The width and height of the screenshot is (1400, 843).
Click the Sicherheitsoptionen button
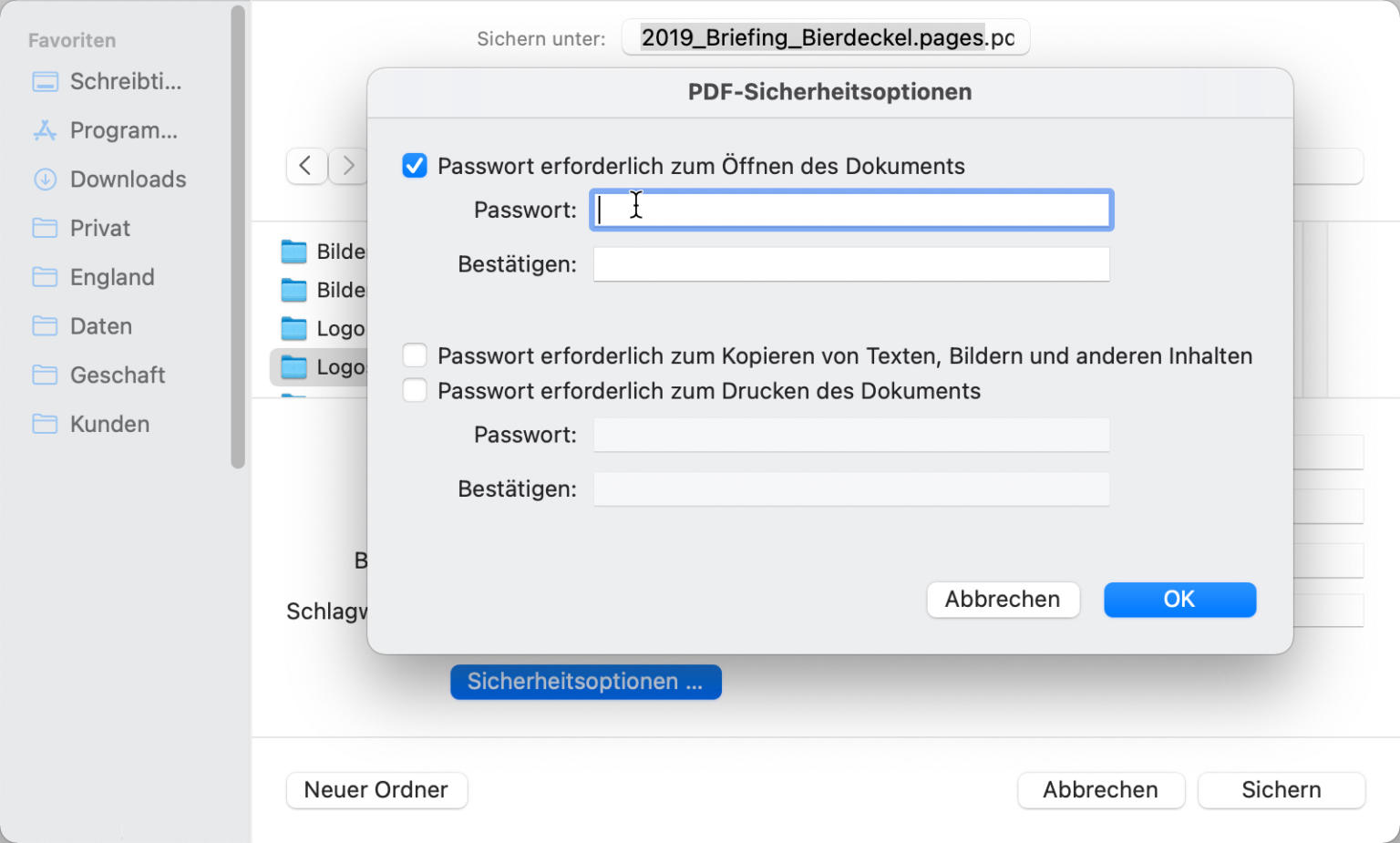586,682
